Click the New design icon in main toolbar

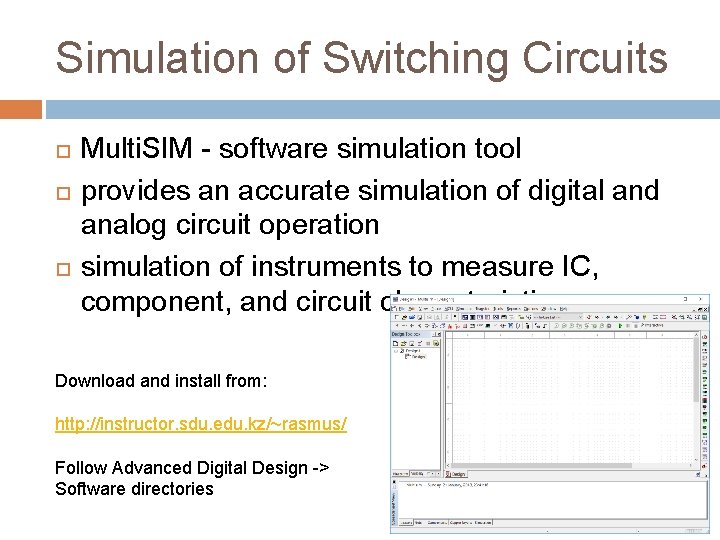[x=396, y=317]
